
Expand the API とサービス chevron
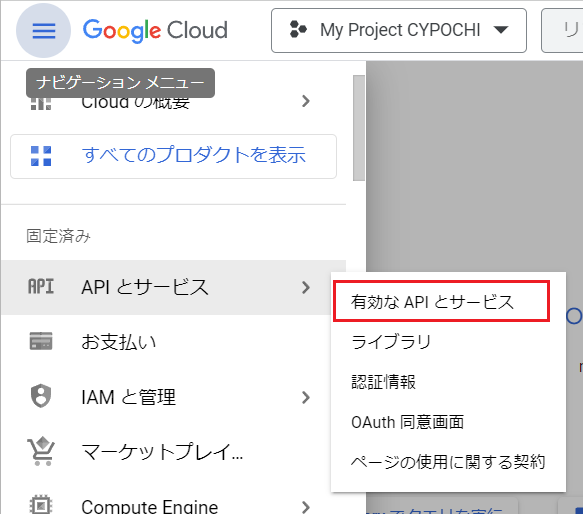tap(306, 287)
